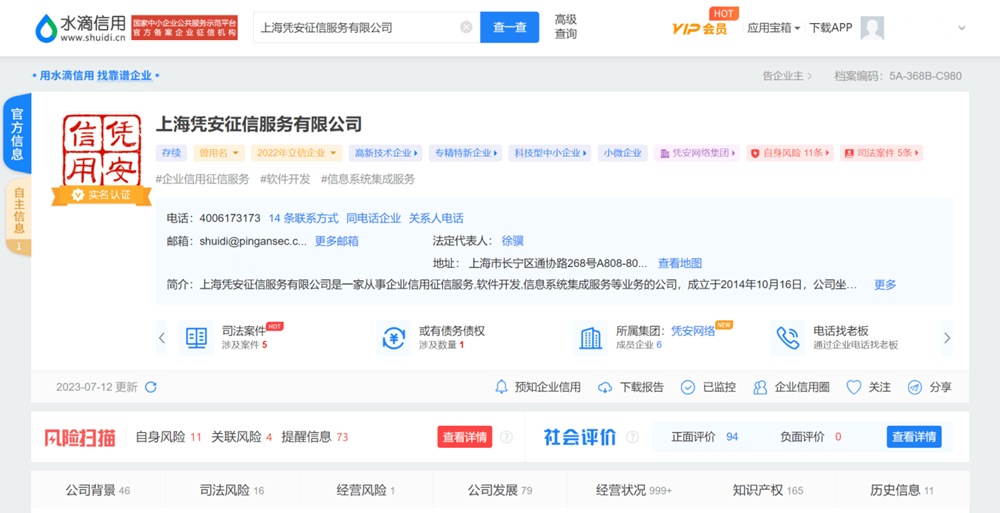The image size is (1000, 513).
Task: Click blue 查看详情 in 社会评价
Action: 914,437
